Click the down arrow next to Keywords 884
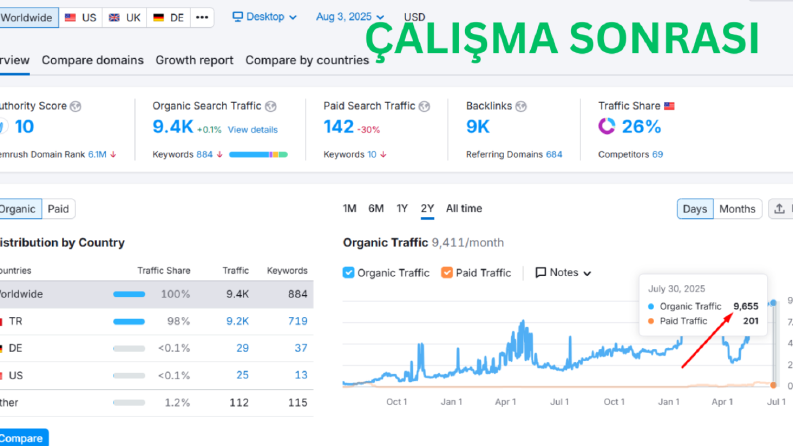 [x=219, y=155]
